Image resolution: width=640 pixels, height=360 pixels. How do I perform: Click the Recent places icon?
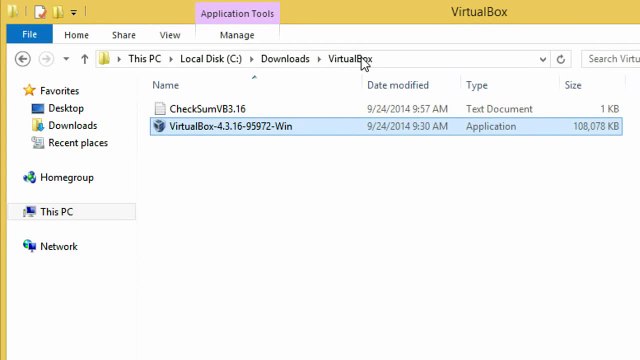pos(38,142)
